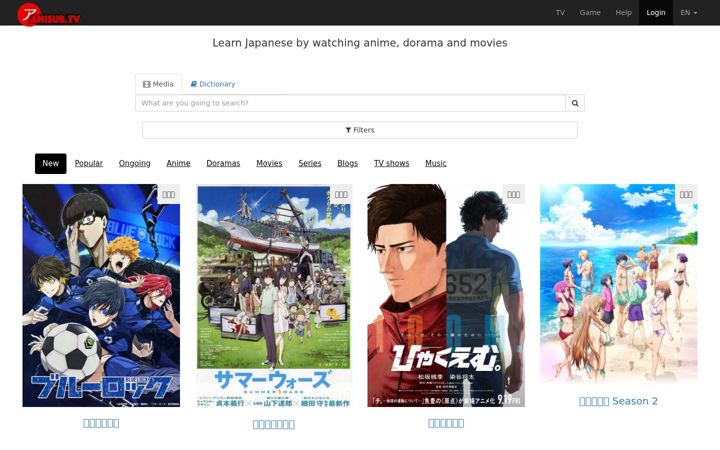720x450 pixels.
Task: Select the Doramas category link
Action: [223, 163]
